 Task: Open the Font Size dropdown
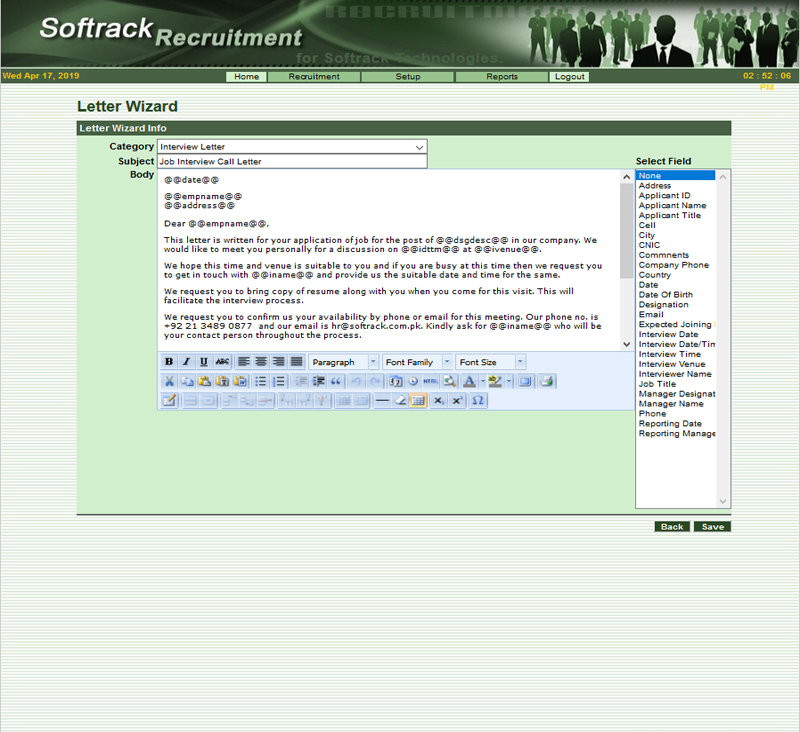(490, 362)
